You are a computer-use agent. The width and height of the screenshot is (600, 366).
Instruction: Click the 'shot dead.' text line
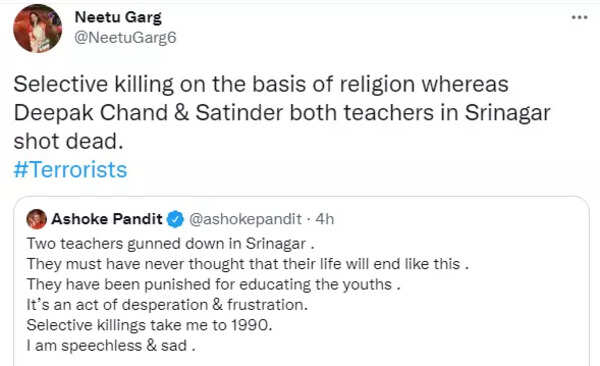tap(68, 141)
